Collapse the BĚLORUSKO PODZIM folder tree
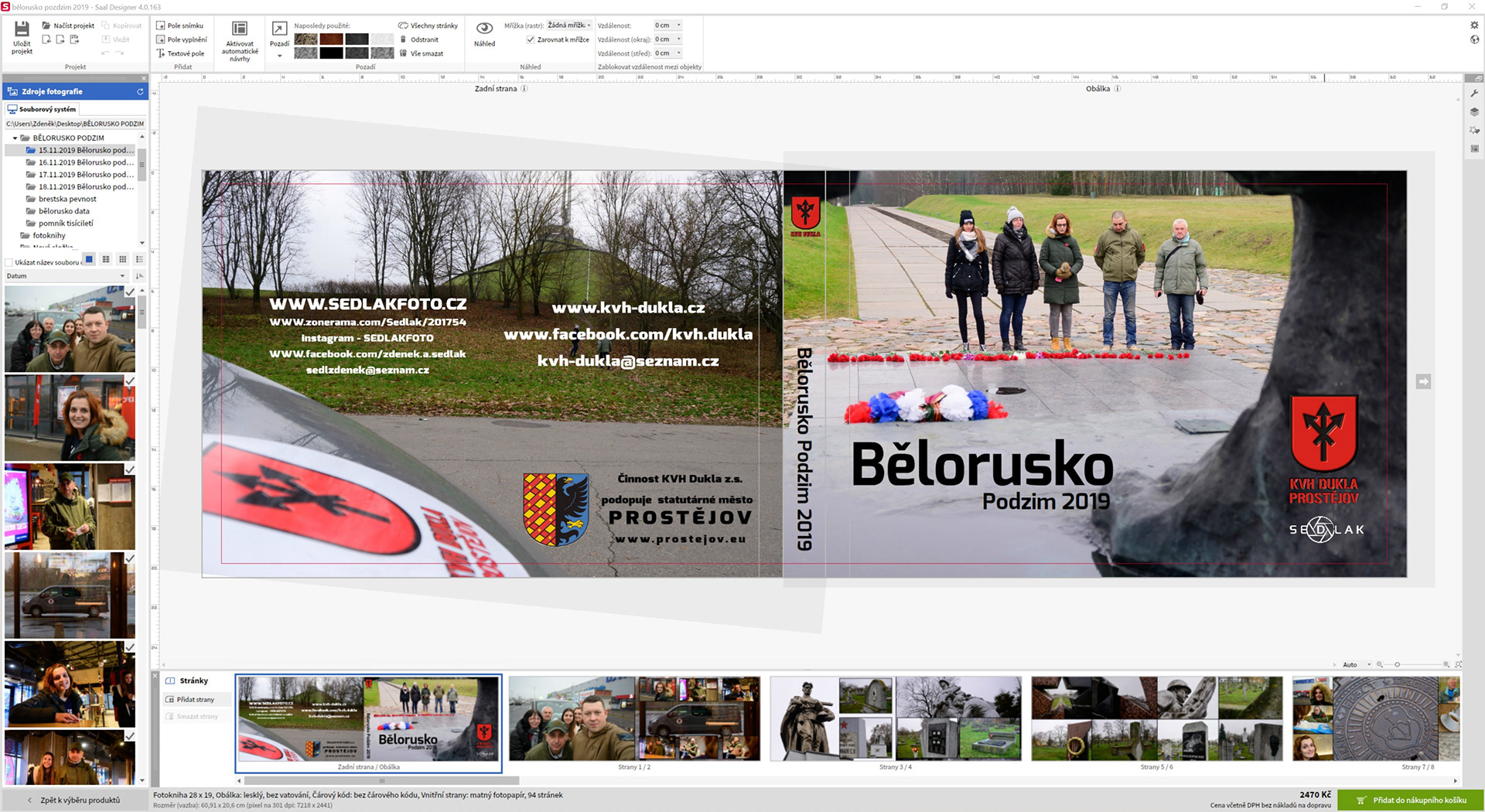The image size is (1485, 812). [x=15, y=138]
